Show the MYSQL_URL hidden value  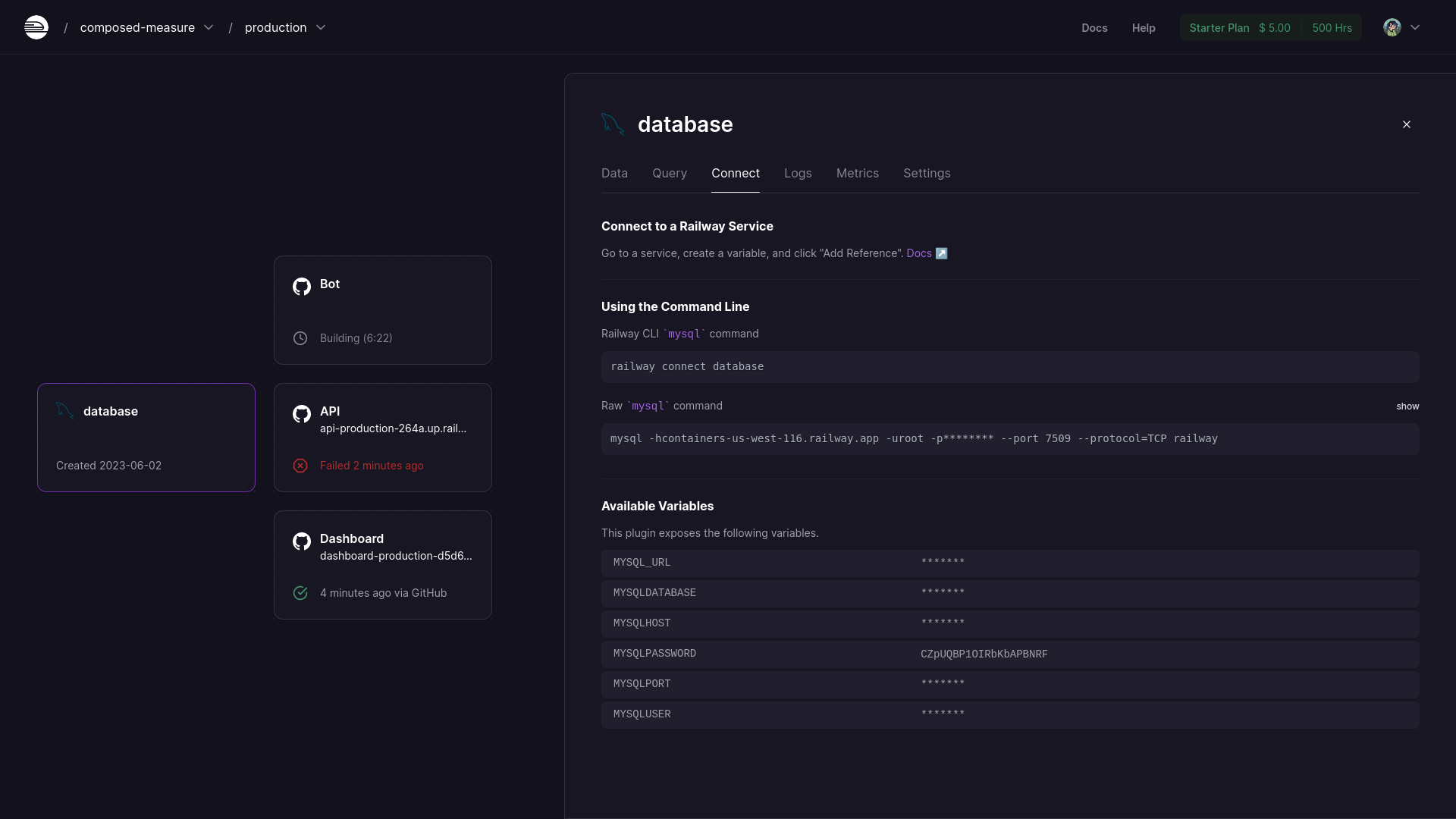(x=942, y=562)
